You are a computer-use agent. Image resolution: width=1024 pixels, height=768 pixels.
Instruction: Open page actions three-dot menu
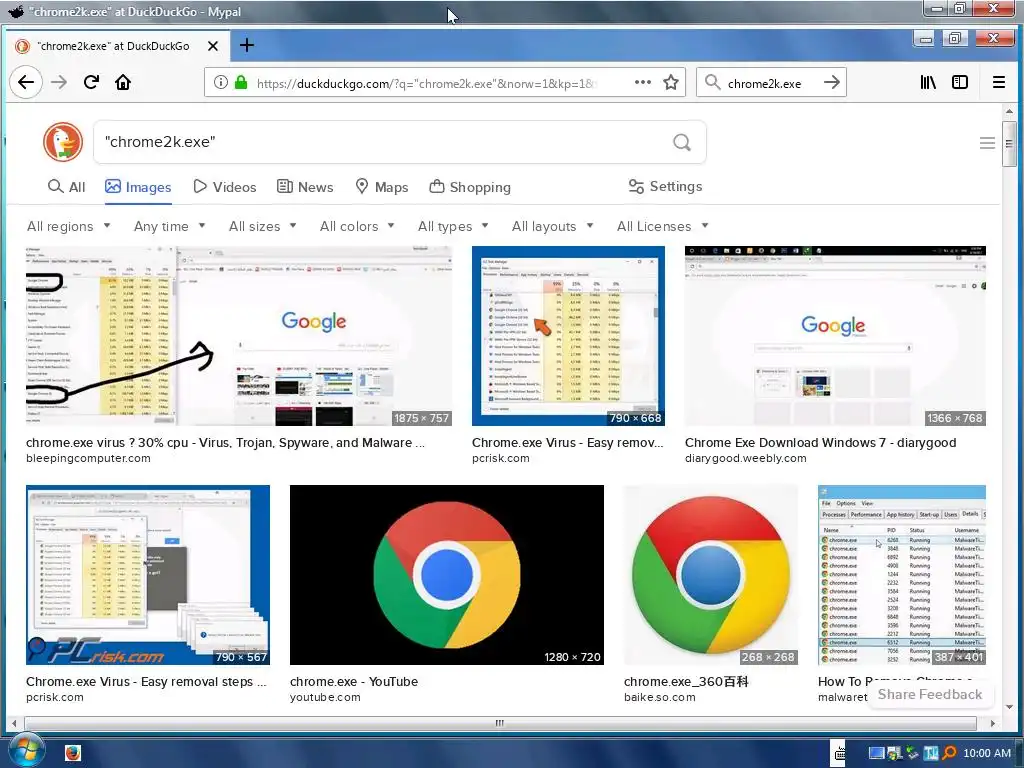point(643,82)
